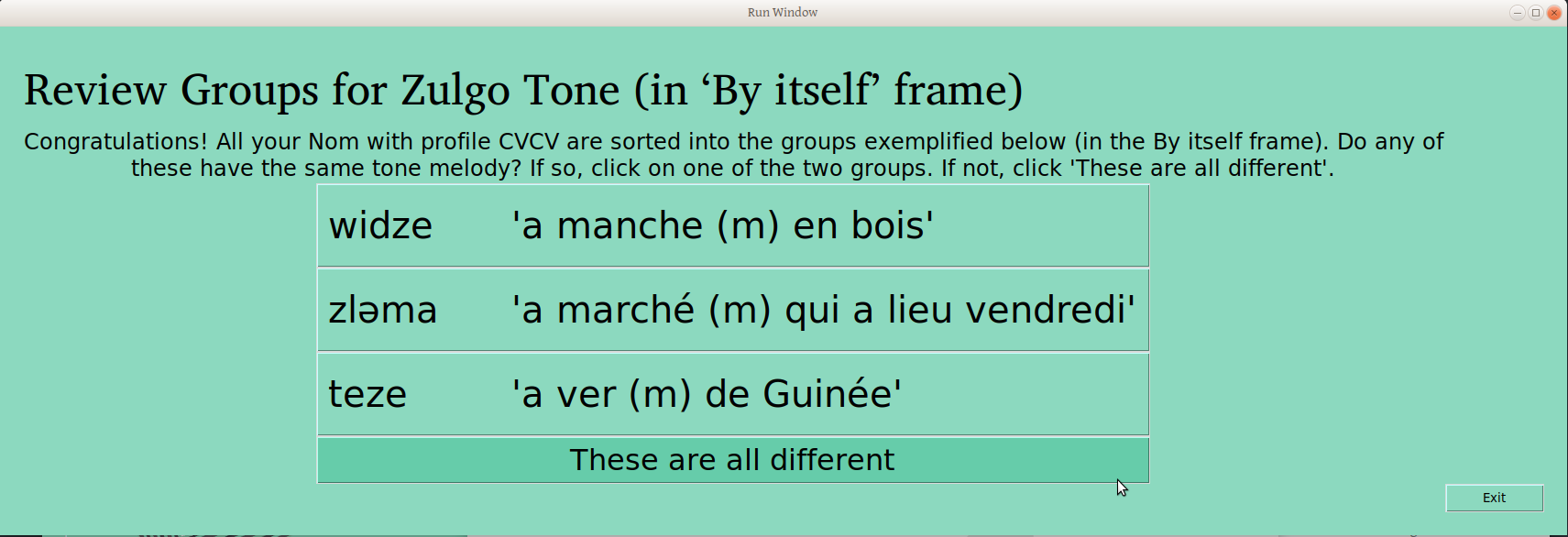Maximize the Run Window

(1536, 13)
